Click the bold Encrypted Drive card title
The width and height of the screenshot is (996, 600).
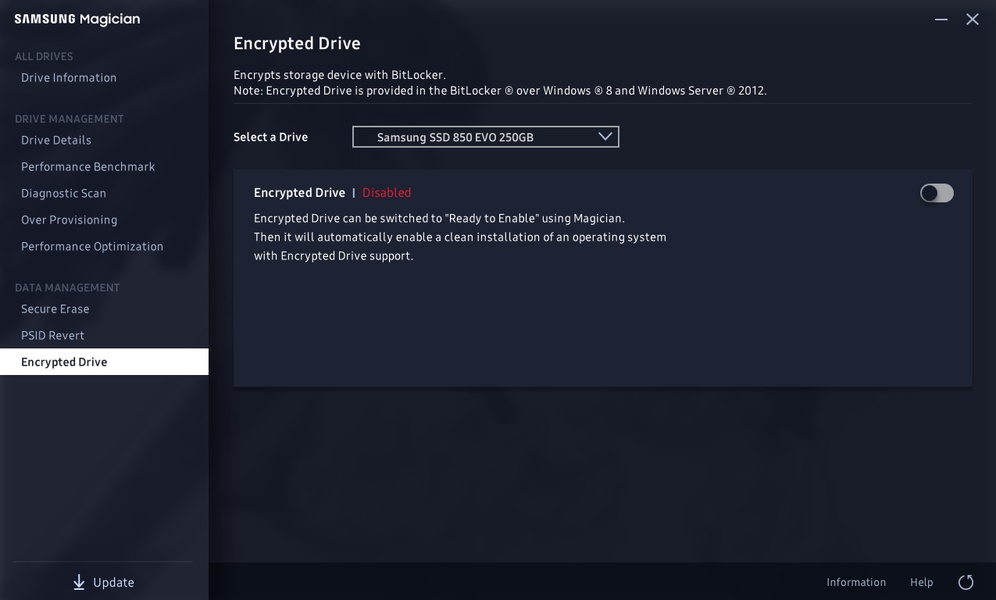click(299, 193)
